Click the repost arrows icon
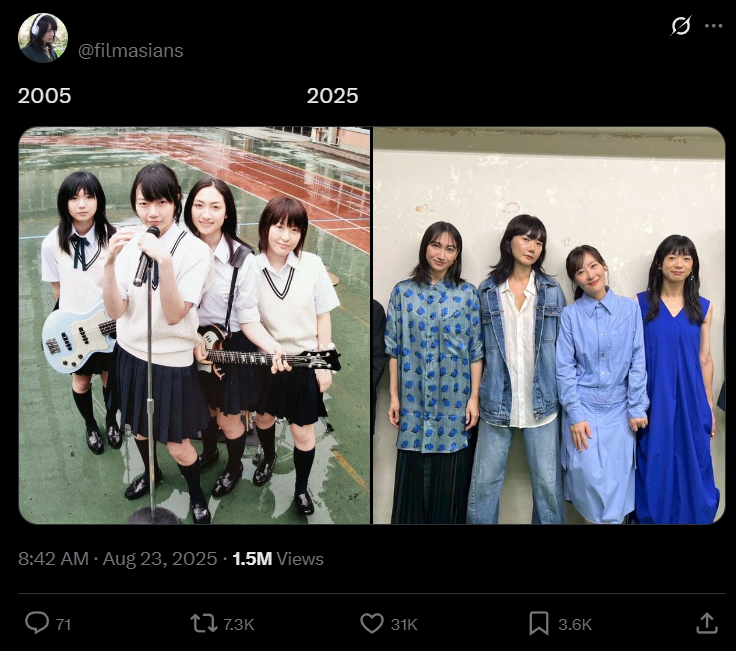736x651 pixels. tap(204, 624)
